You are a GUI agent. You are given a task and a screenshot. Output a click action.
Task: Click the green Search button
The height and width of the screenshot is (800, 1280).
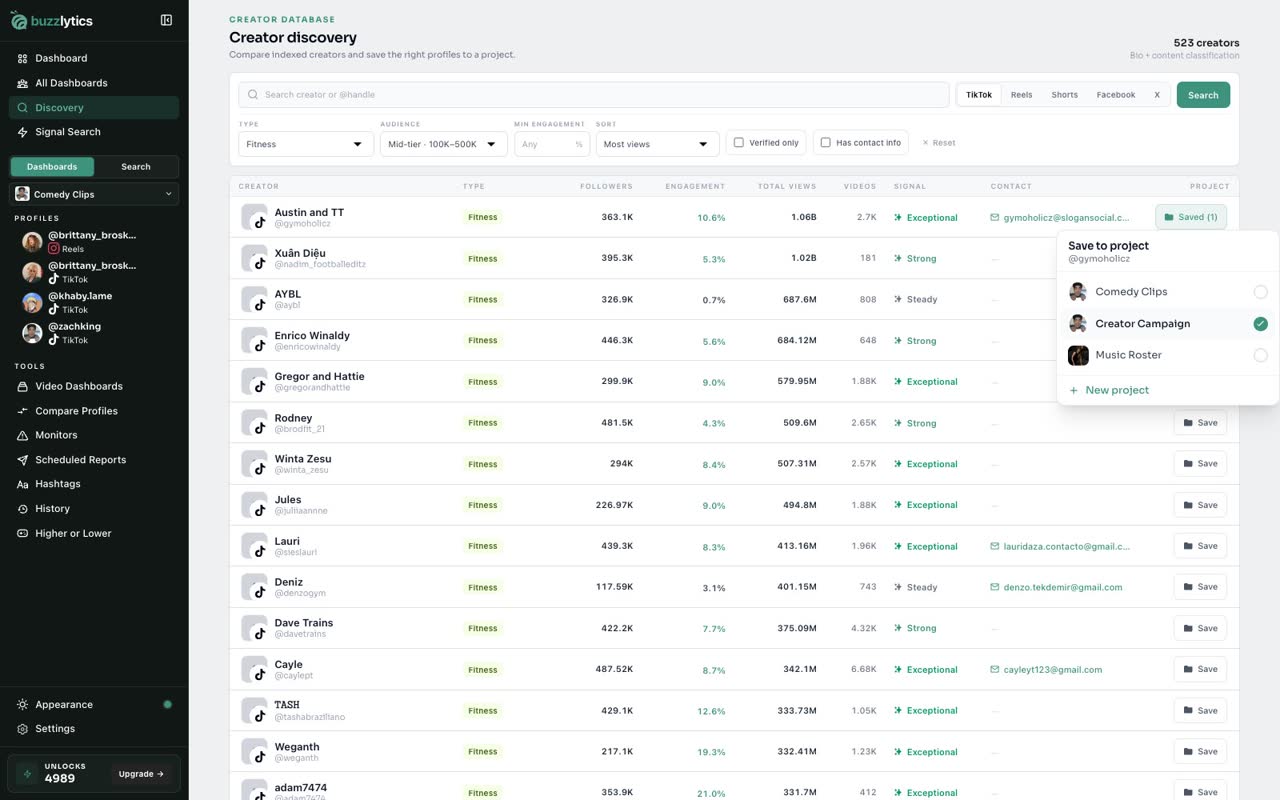[x=1203, y=95]
